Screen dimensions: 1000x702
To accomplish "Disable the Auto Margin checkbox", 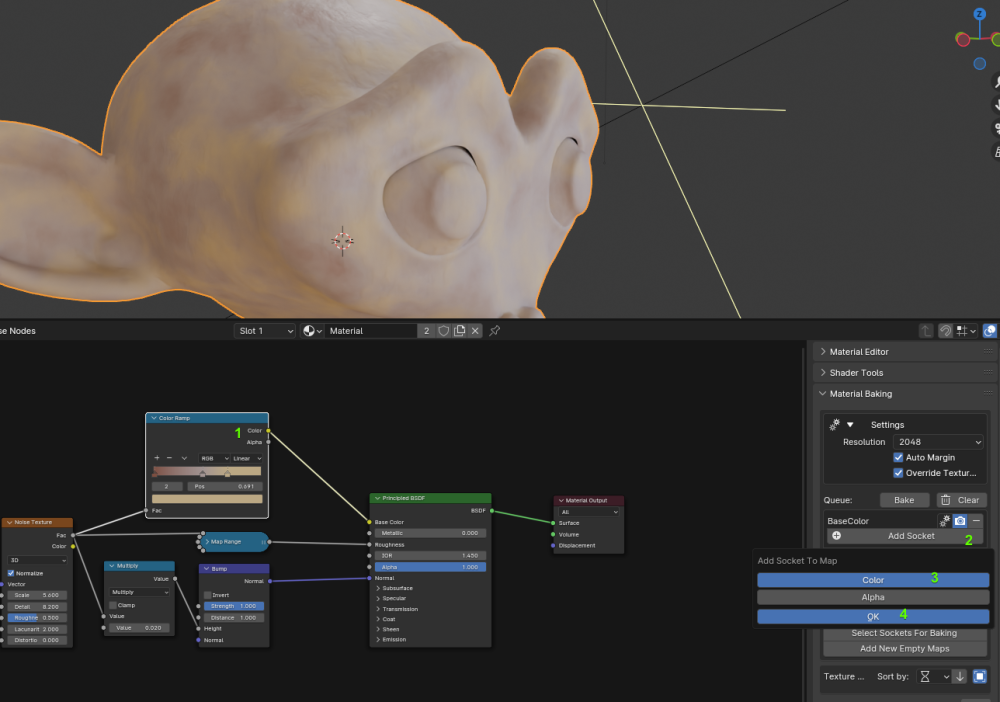I will (899, 457).
